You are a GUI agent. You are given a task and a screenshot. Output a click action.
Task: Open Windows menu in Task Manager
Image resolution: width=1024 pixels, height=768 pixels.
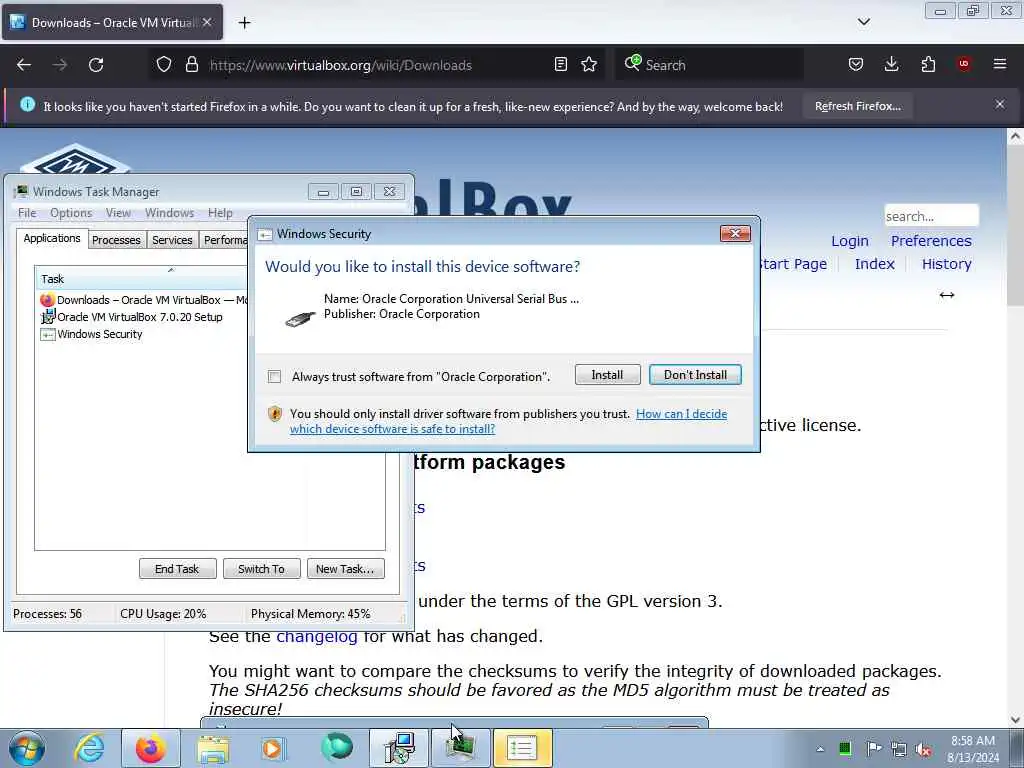point(169,213)
